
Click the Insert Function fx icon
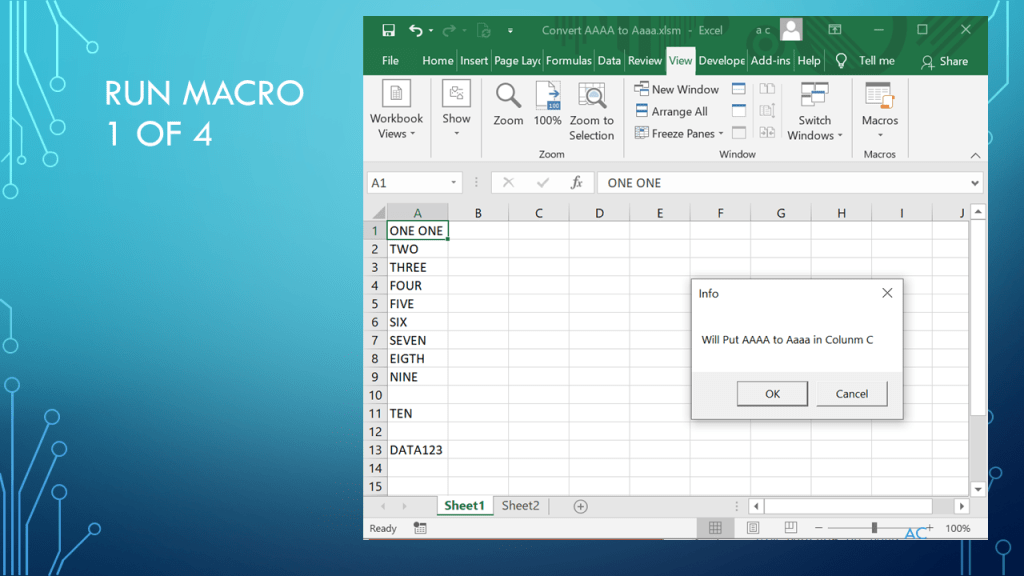pos(576,183)
